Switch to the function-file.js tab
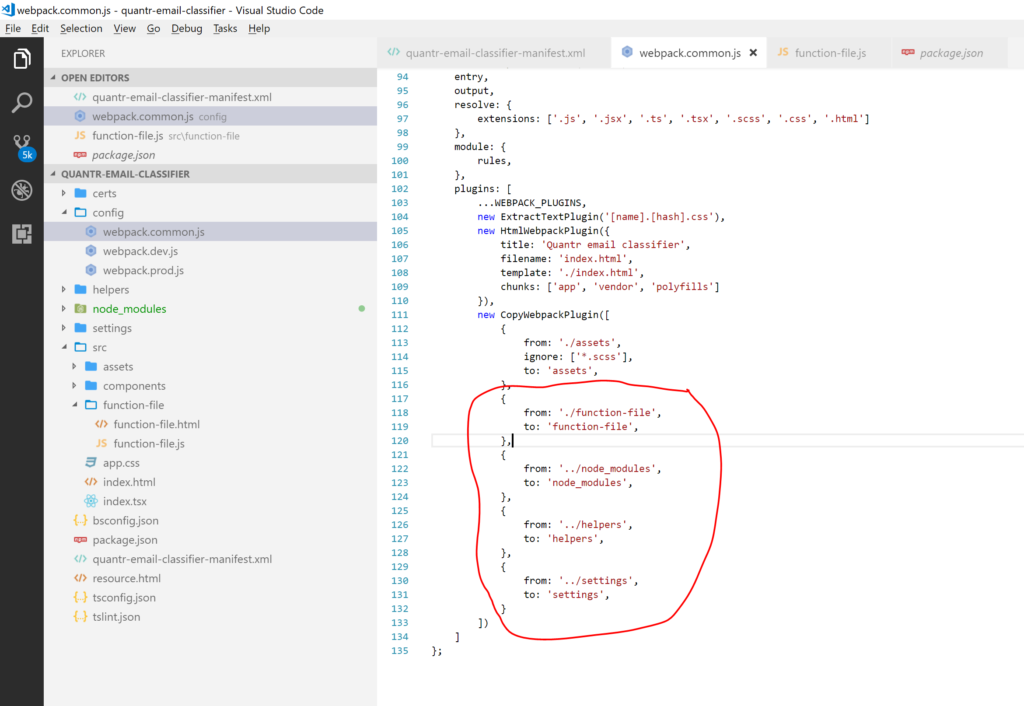Image resolution: width=1024 pixels, height=706 pixels. 829,53
